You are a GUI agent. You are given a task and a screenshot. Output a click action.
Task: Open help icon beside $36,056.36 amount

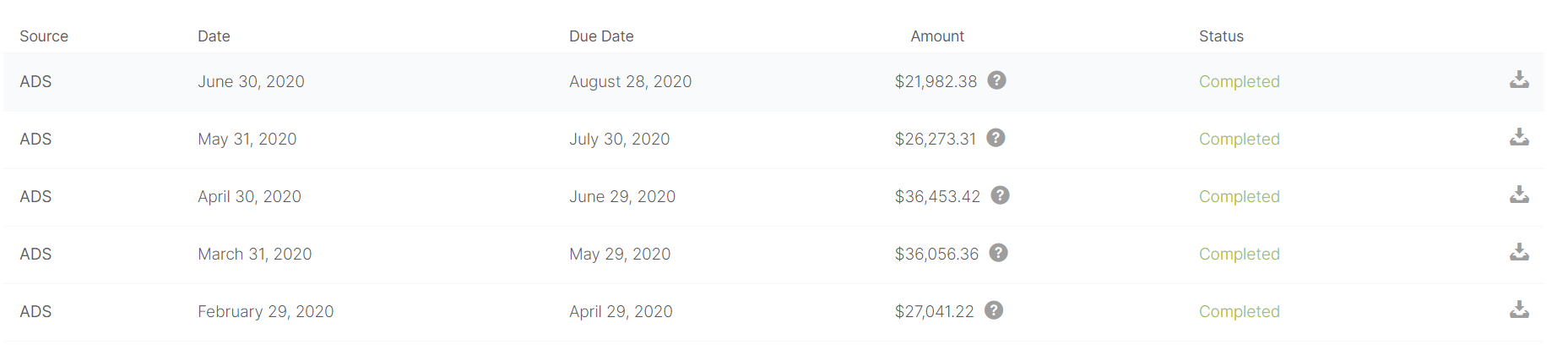click(x=998, y=253)
